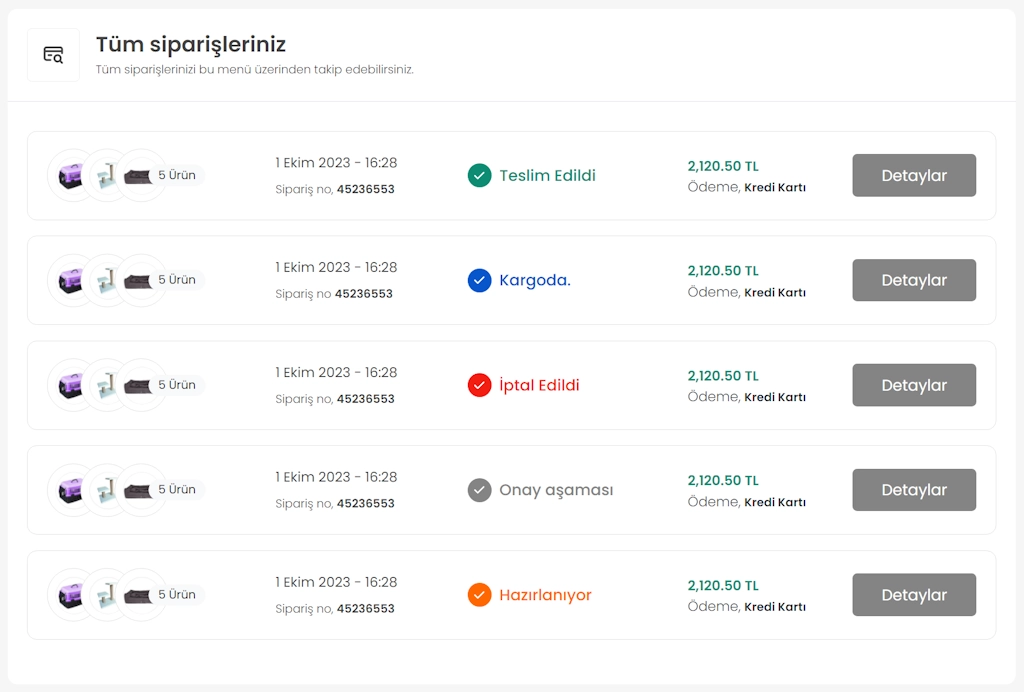1024x692 pixels.
Task: Select the Teslim Edildi status text
Action: click(547, 176)
